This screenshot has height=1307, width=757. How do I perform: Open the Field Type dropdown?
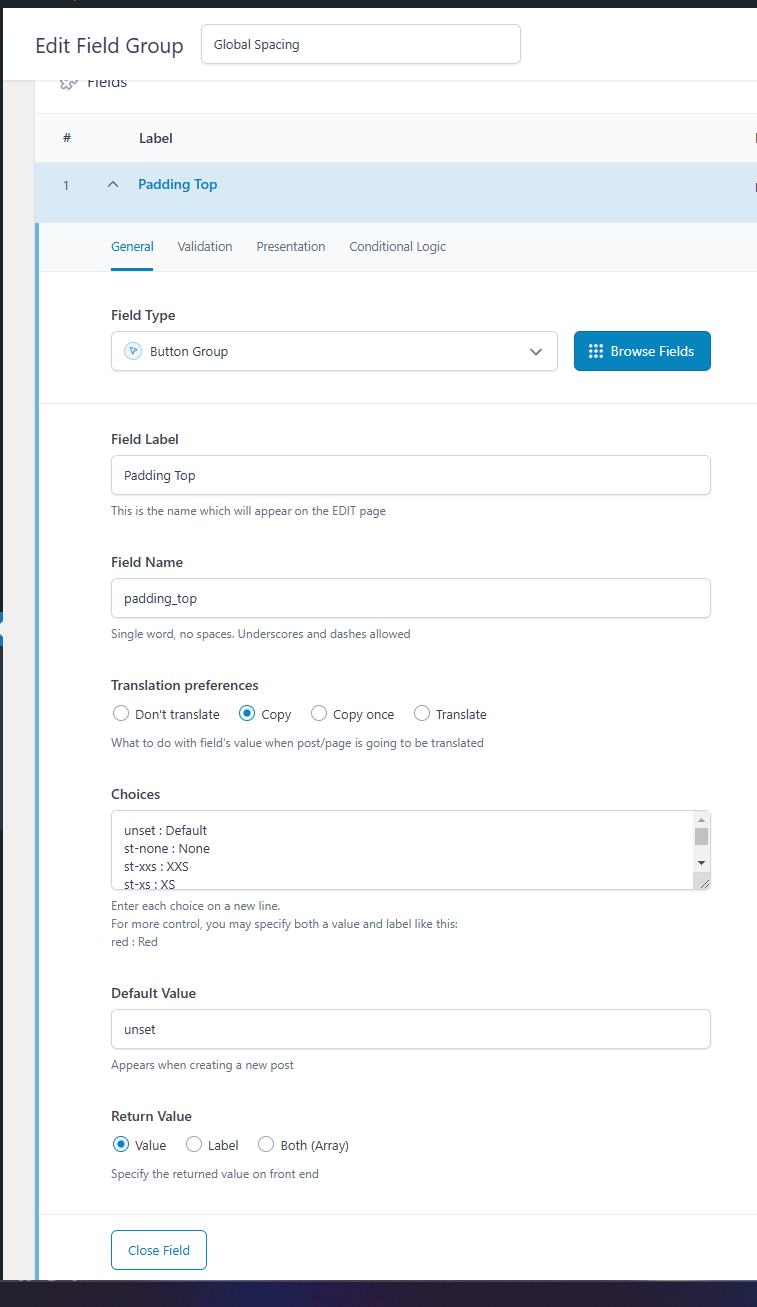click(334, 351)
